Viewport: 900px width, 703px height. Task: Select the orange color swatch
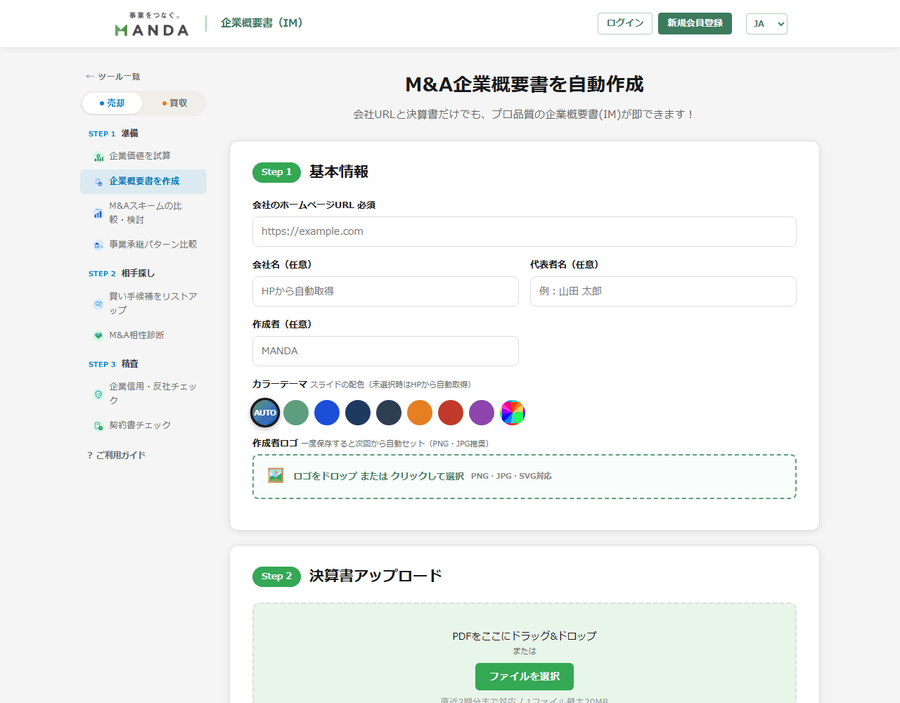point(420,413)
